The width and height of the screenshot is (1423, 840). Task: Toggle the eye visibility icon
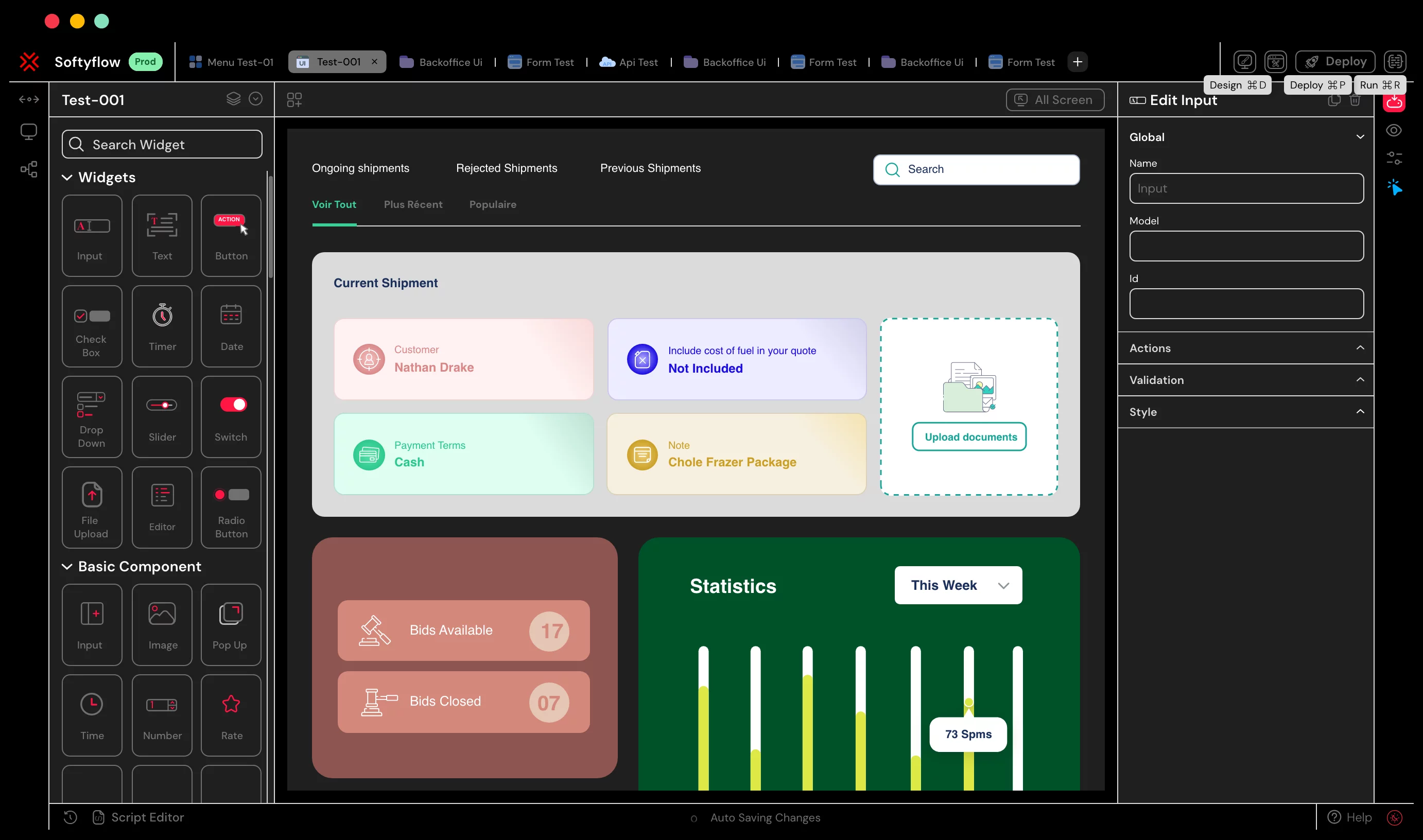(1394, 130)
